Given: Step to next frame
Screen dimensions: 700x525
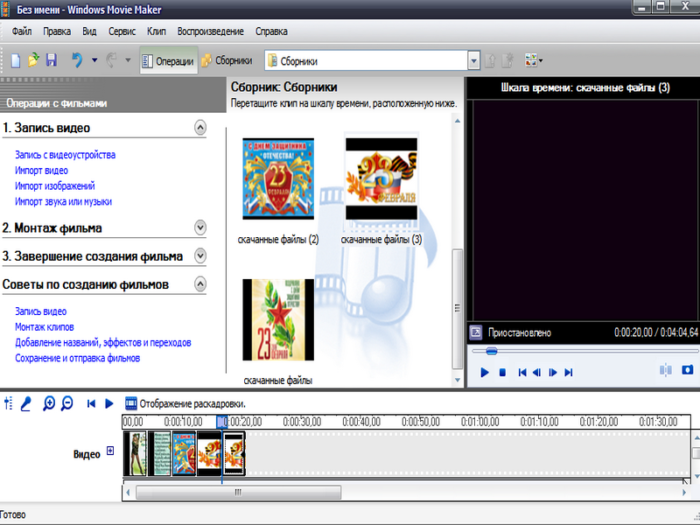Looking at the screenshot, I should tap(553, 372).
